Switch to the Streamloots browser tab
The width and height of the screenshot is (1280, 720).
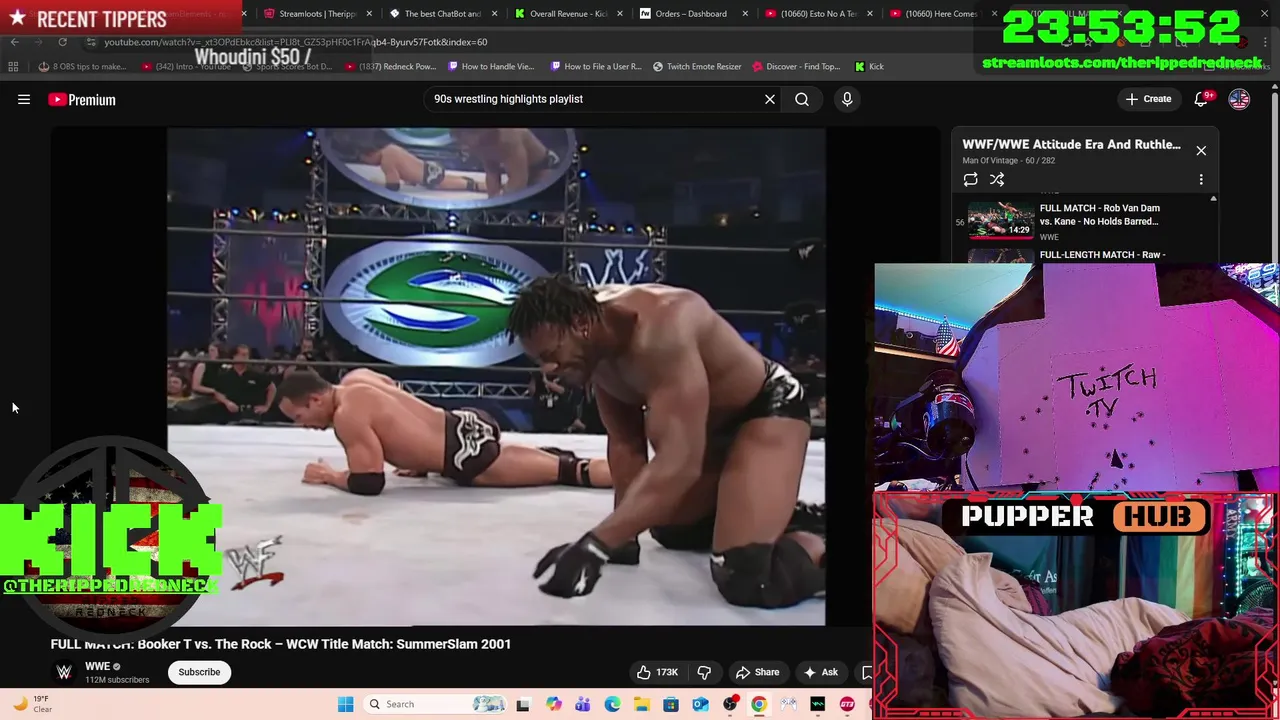pyautogui.click(x=318, y=14)
